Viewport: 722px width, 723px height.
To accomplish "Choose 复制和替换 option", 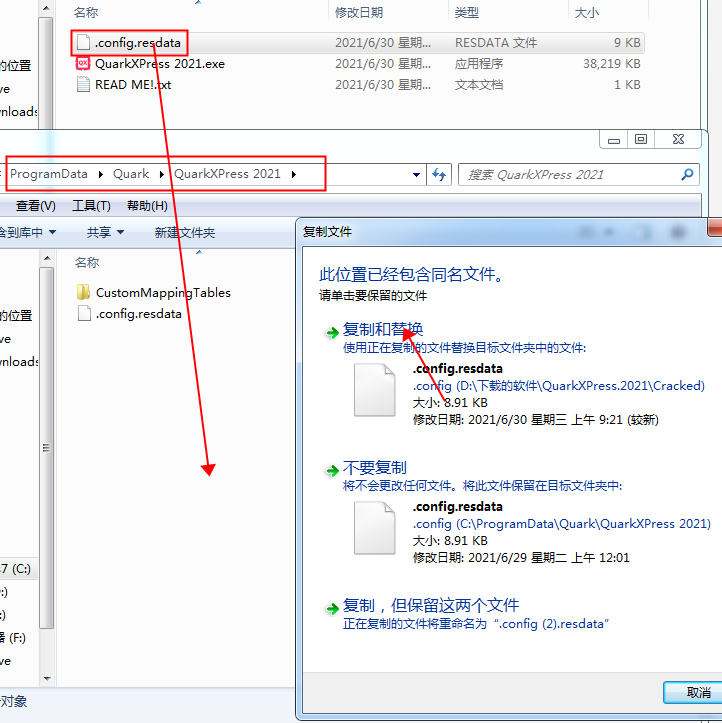I will pos(383,329).
